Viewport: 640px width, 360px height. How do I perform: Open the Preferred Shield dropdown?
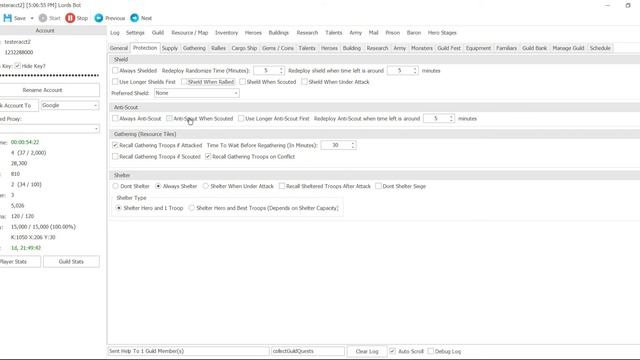coord(197,93)
